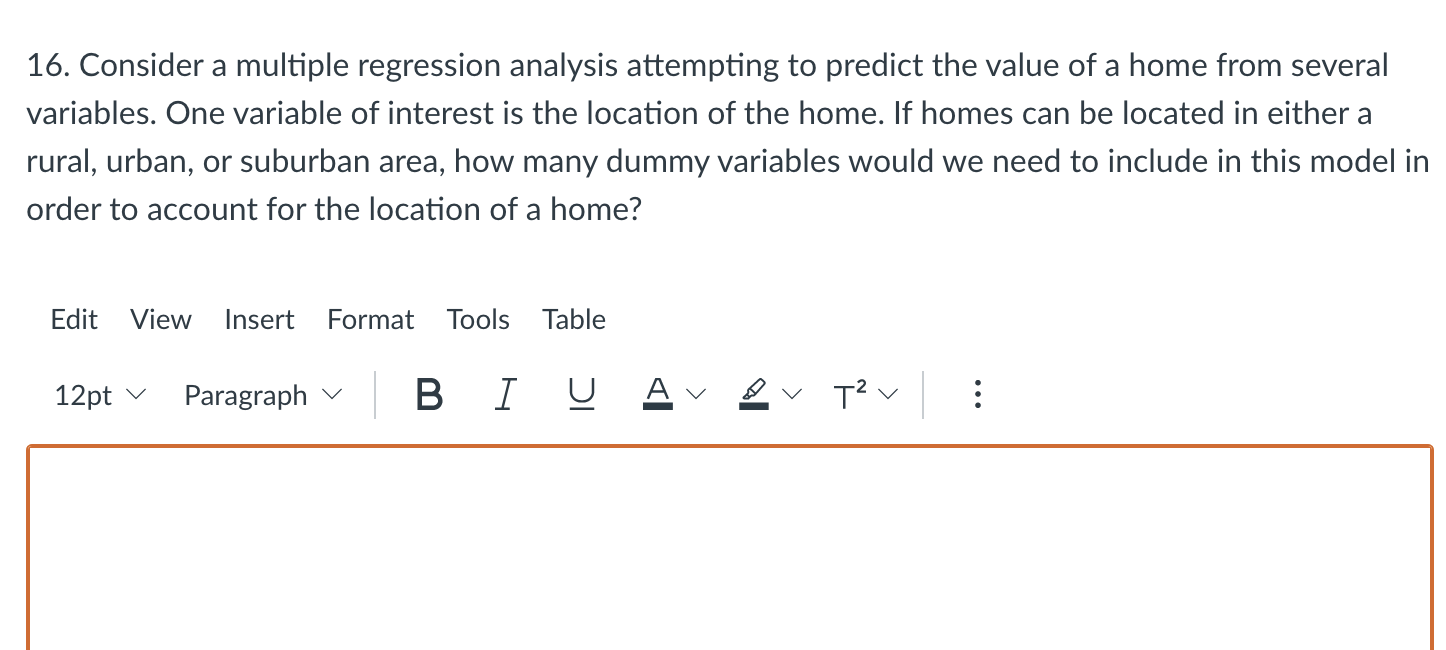
Task: Apply superscript formatting
Action: point(847,395)
